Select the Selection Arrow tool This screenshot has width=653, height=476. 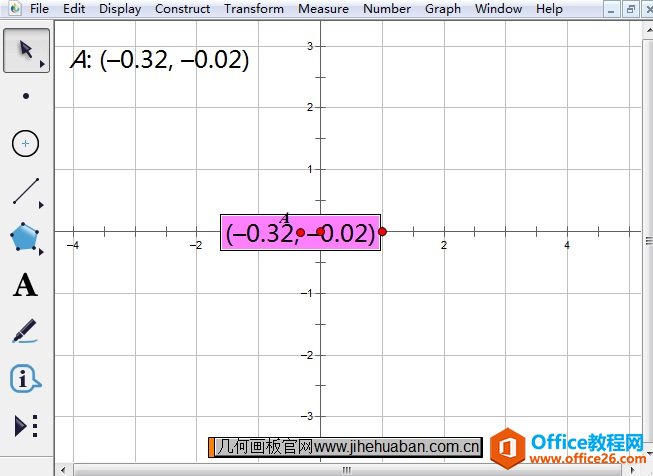click(26, 51)
